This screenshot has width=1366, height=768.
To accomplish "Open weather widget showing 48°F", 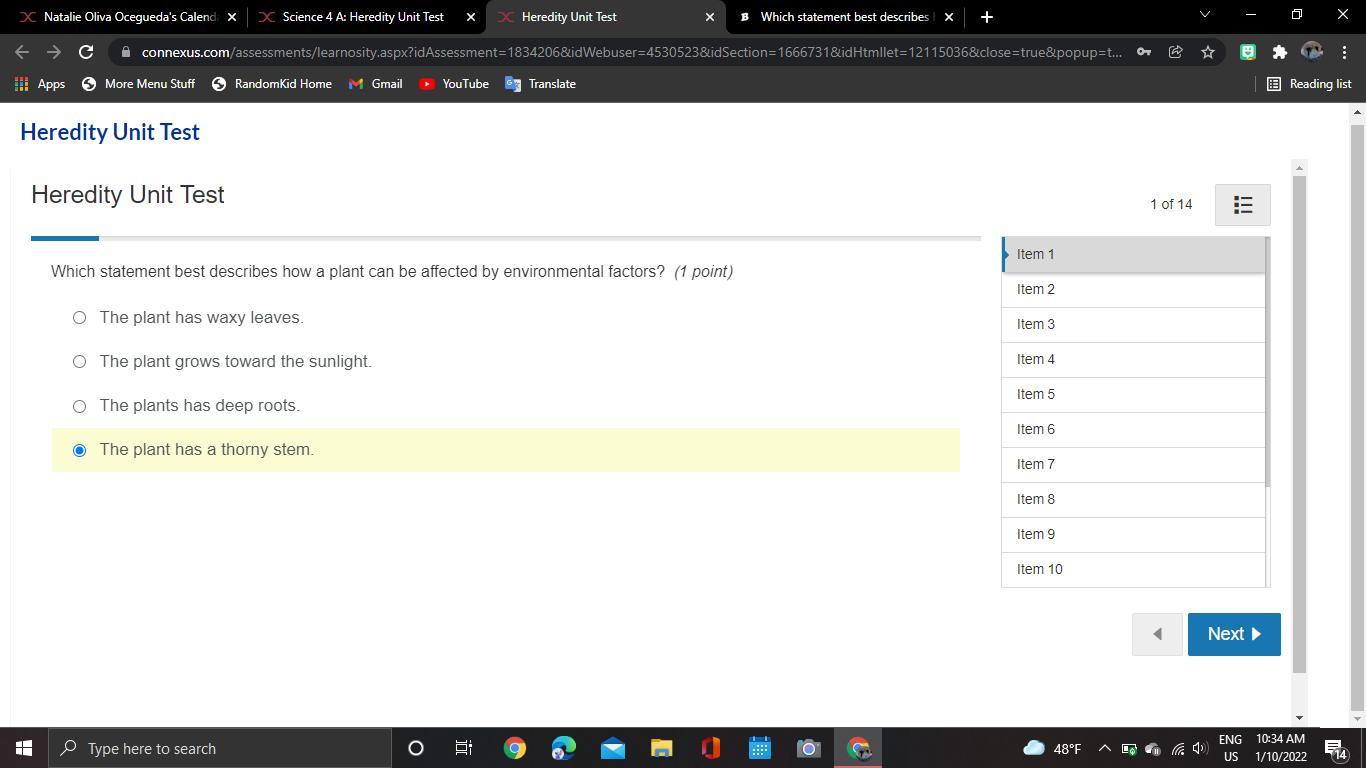I will coord(1052,748).
